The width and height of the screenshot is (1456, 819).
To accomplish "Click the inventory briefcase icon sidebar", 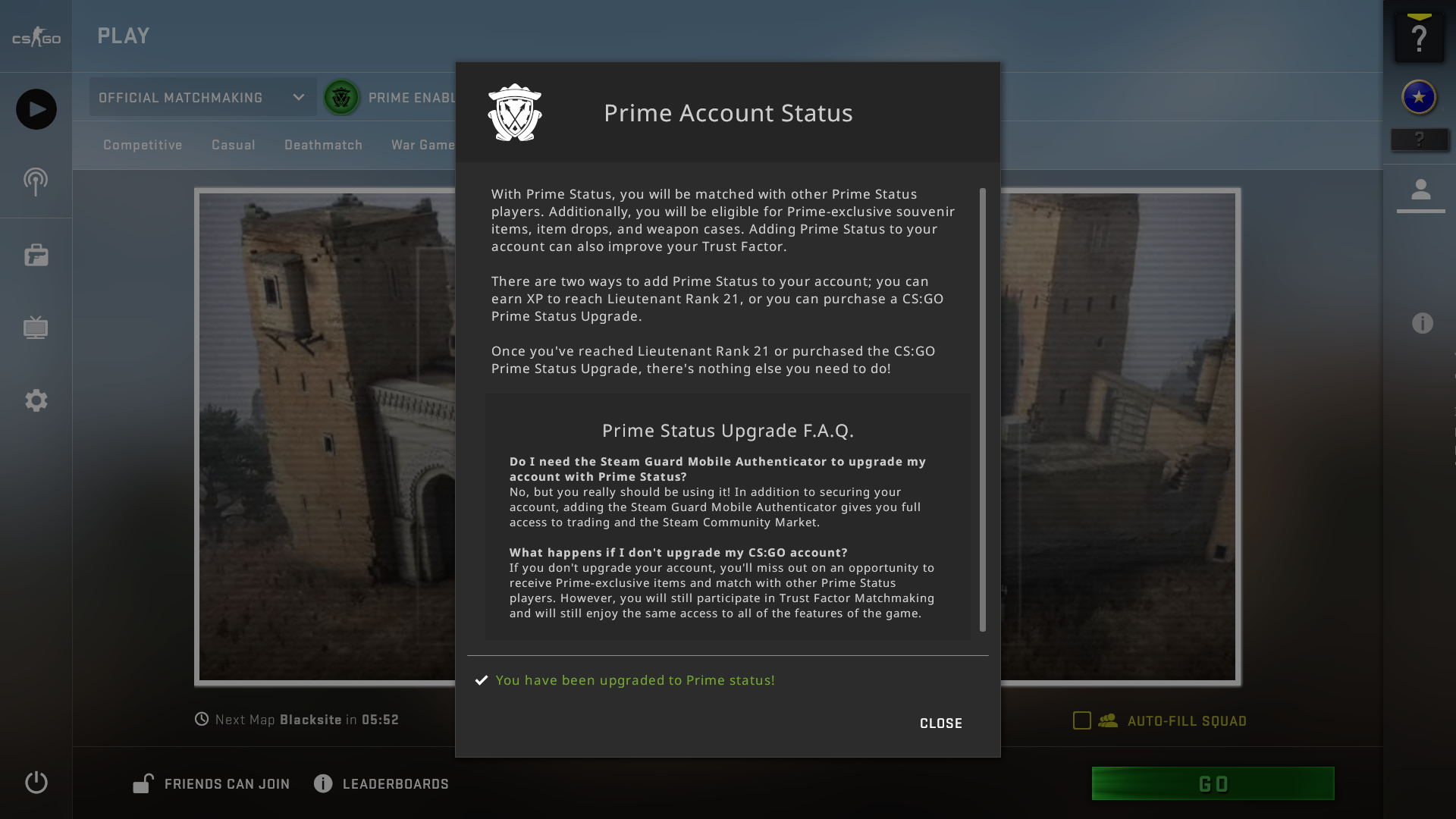I will click(36, 255).
